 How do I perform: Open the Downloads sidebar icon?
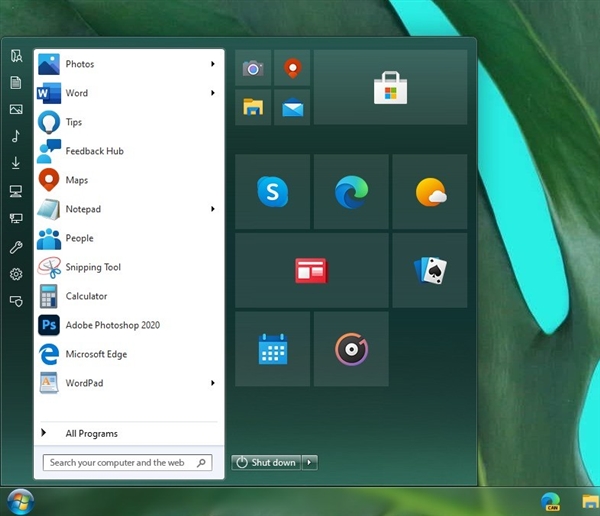click(x=16, y=163)
